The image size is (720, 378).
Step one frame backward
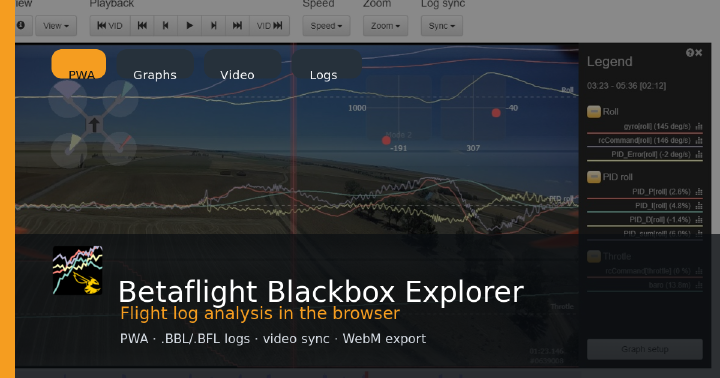pyautogui.click(x=166, y=26)
